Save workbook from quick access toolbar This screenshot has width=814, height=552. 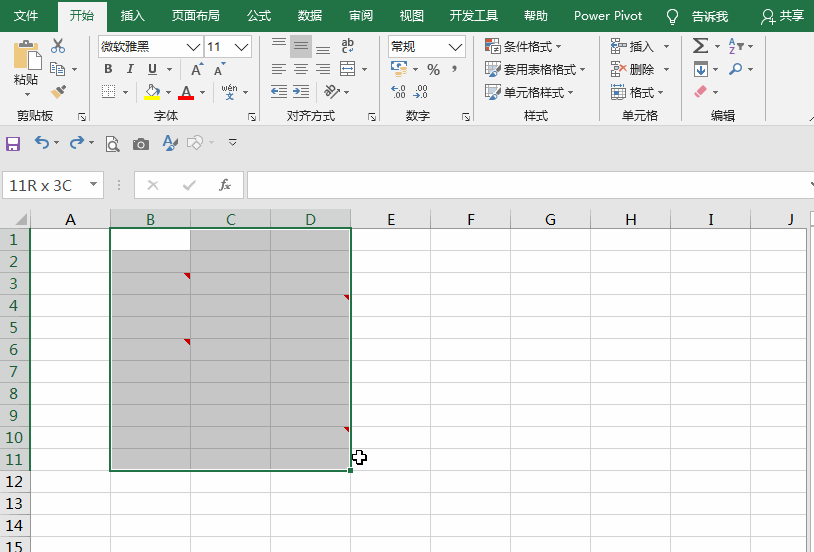click(x=13, y=143)
